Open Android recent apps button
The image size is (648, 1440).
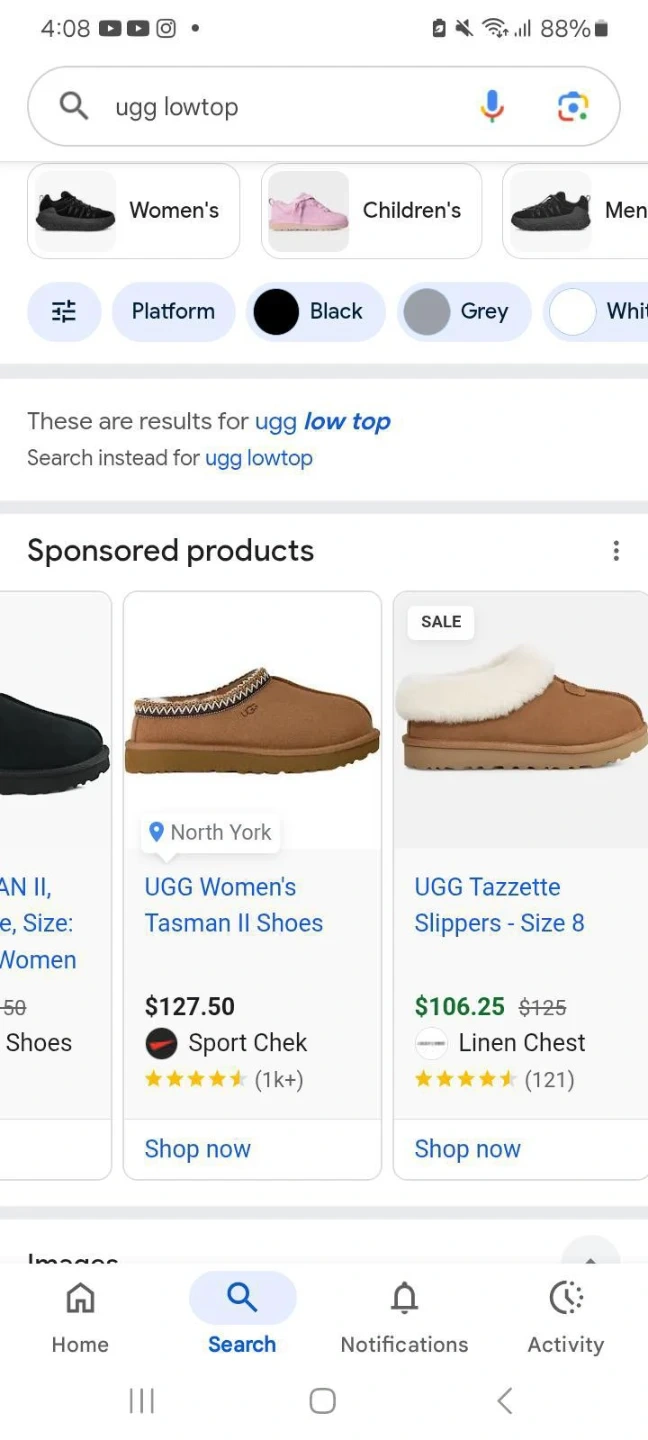[x=142, y=1400]
